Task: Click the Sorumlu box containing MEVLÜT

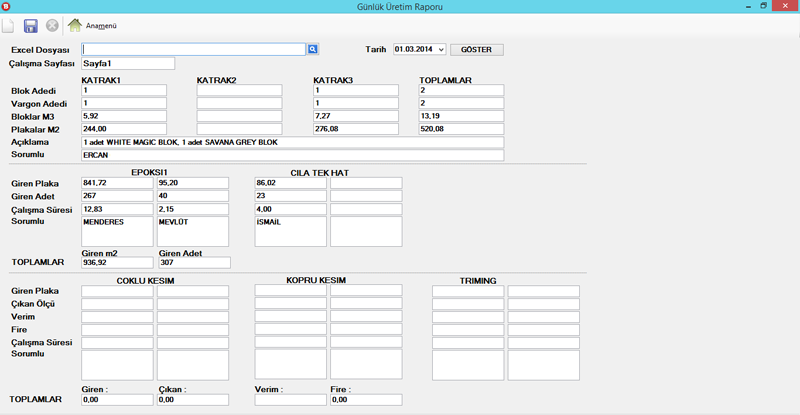Action: coord(193,231)
